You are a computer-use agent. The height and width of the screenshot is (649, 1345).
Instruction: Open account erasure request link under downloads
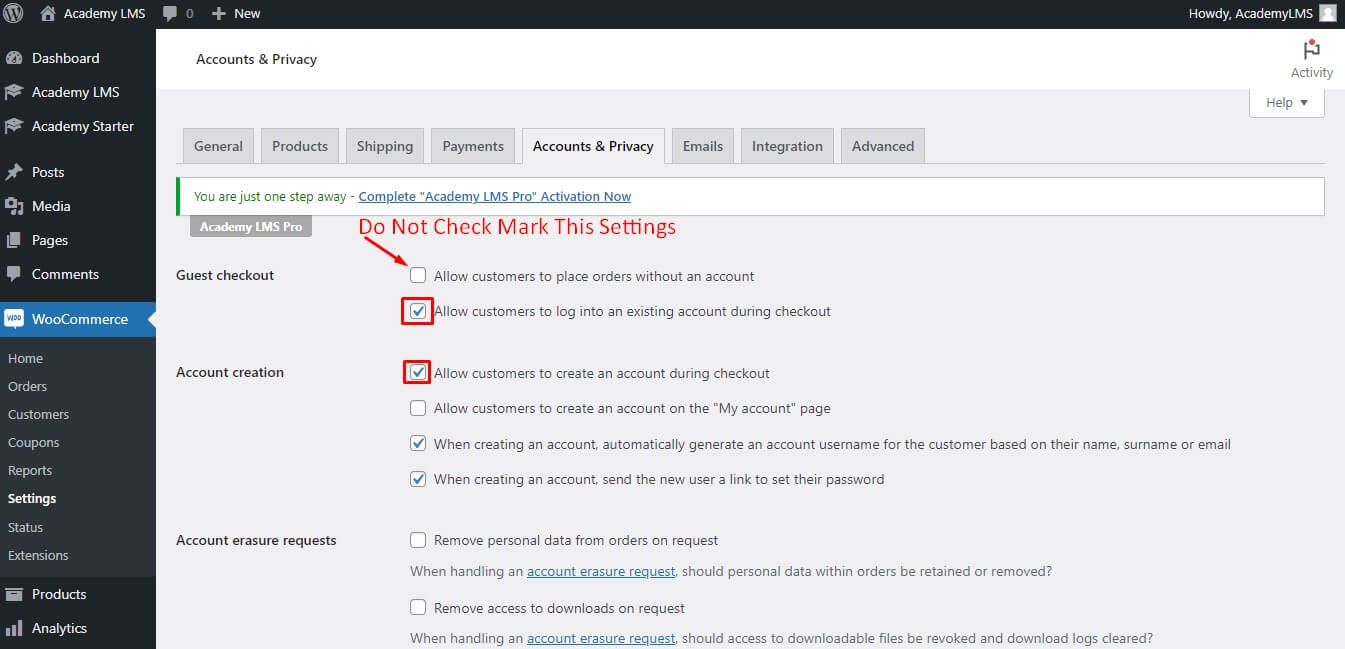tap(601, 638)
